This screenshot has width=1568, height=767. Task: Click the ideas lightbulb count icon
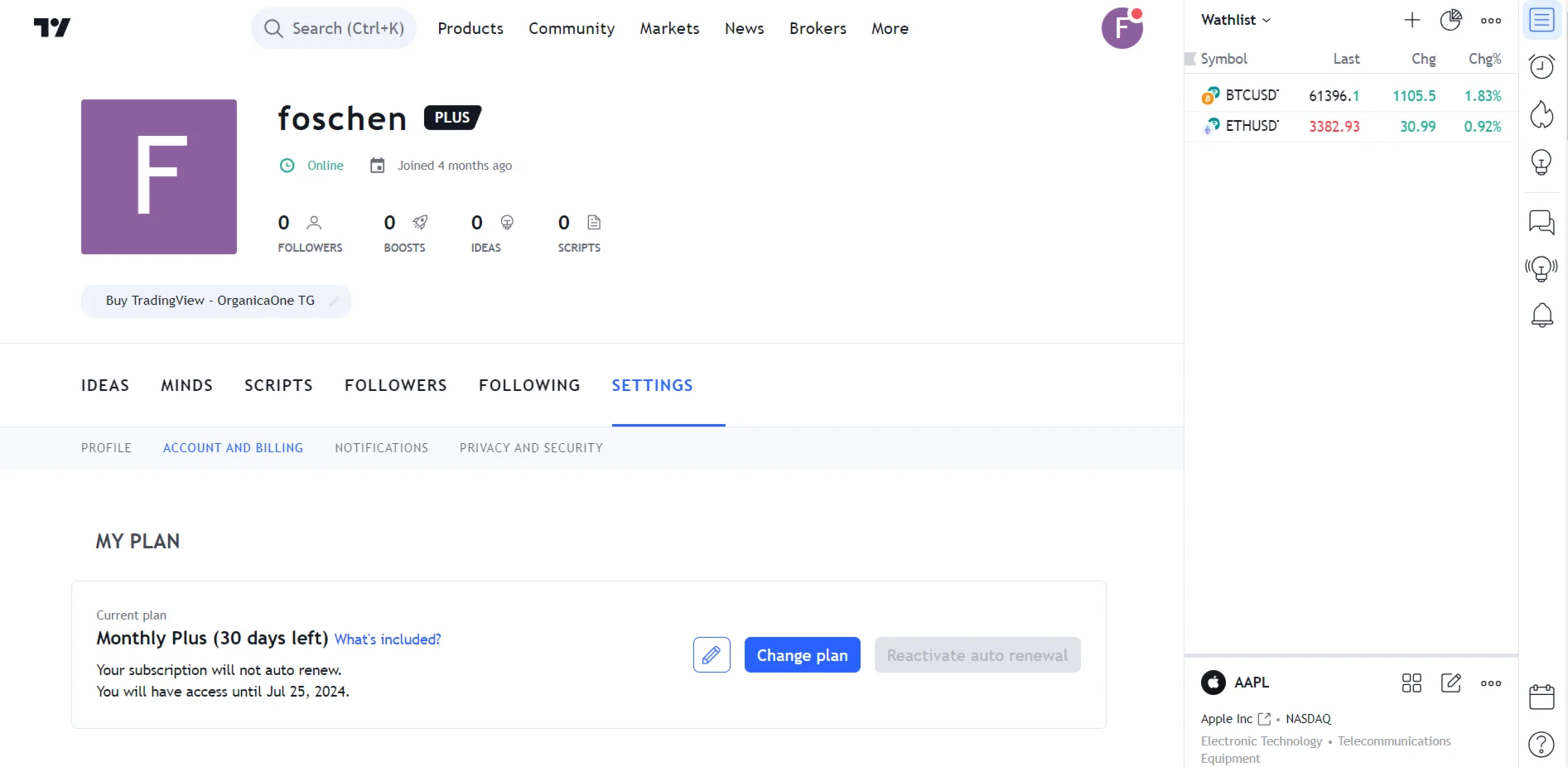(x=507, y=222)
